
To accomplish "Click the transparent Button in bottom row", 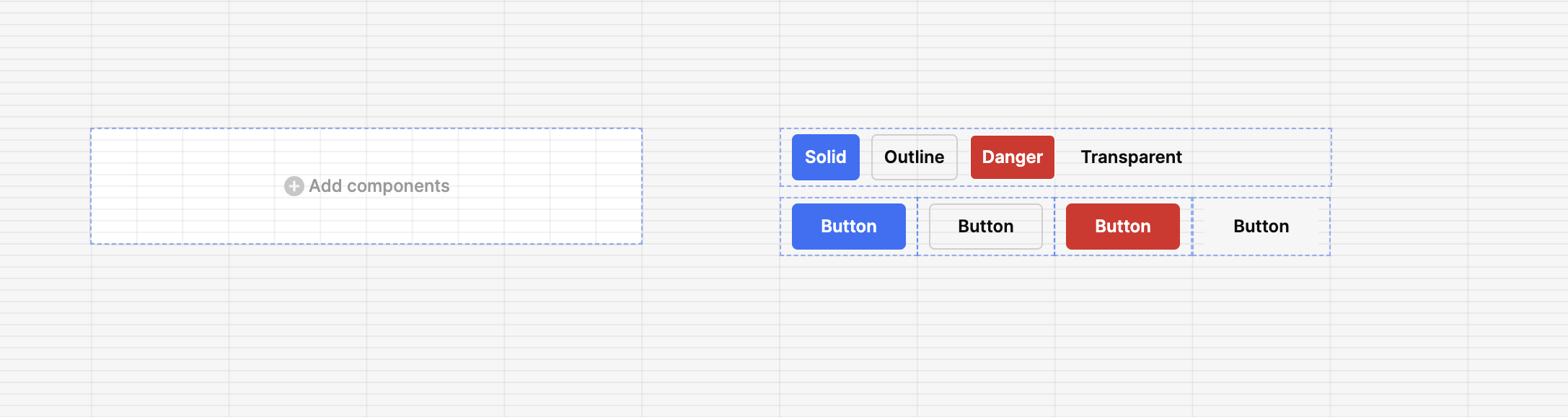I will click(1261, 227).
